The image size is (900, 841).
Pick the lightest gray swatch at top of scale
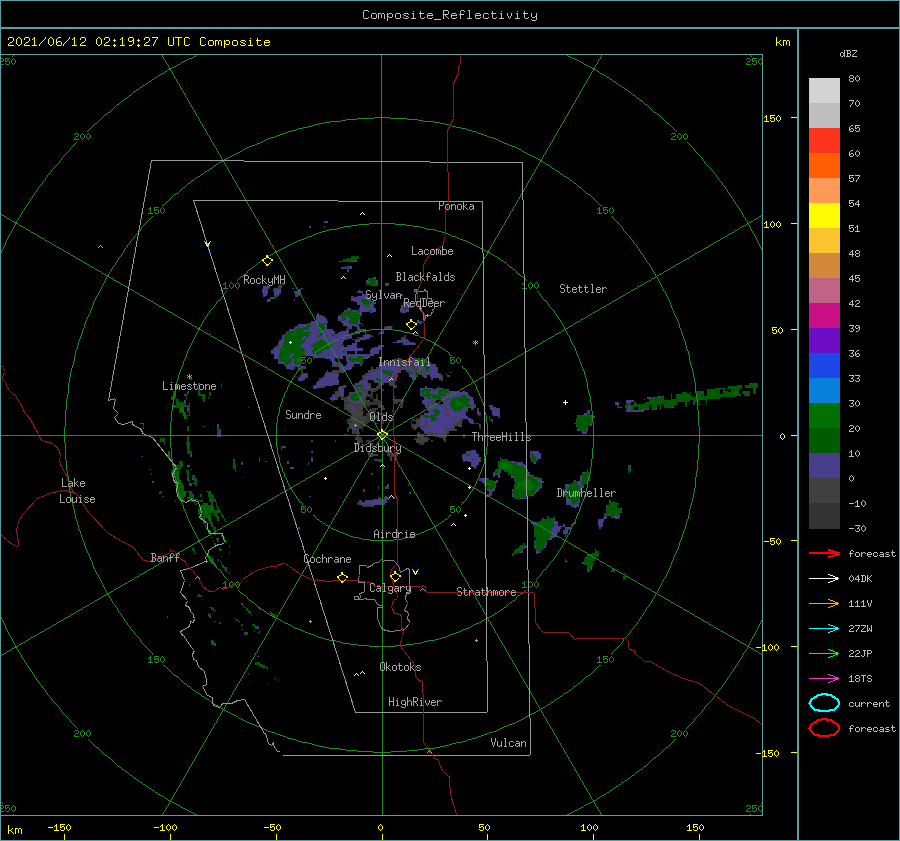824,91
